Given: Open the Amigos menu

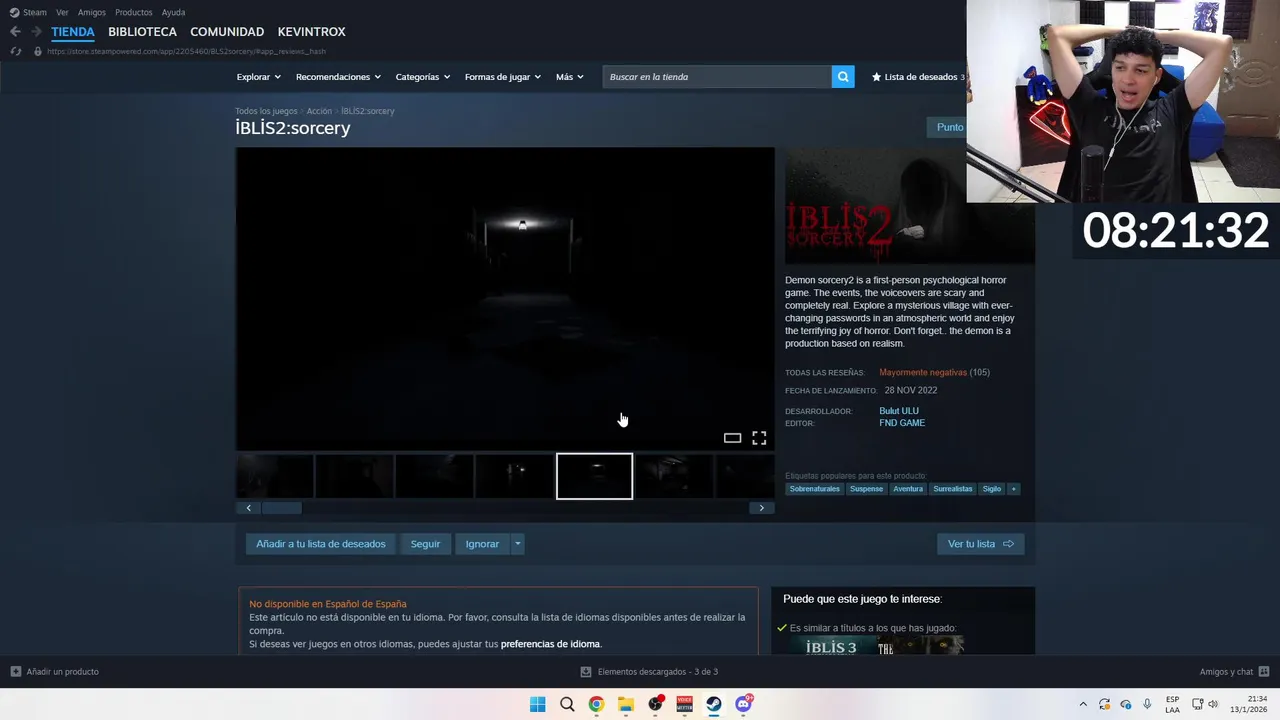Looking at the screenshot, I should click(92, 12).
